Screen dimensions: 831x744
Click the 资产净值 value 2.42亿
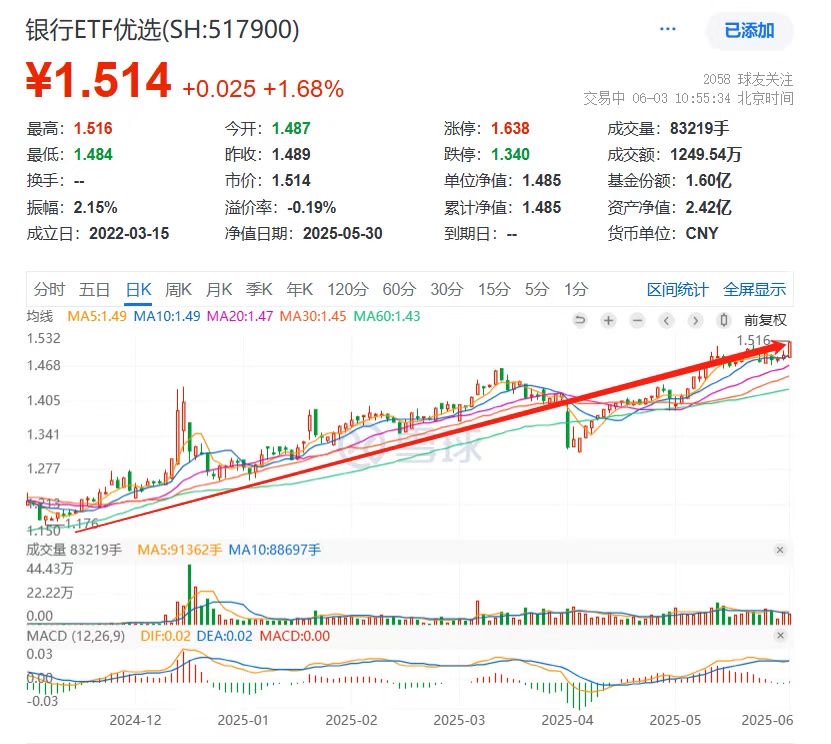tap(709, 207)
